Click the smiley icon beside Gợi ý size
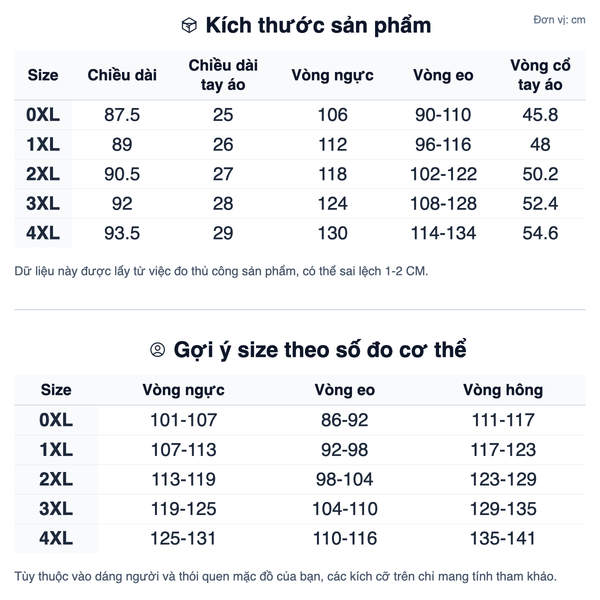Viewport: 600px width, 600px height. [157, 350]
